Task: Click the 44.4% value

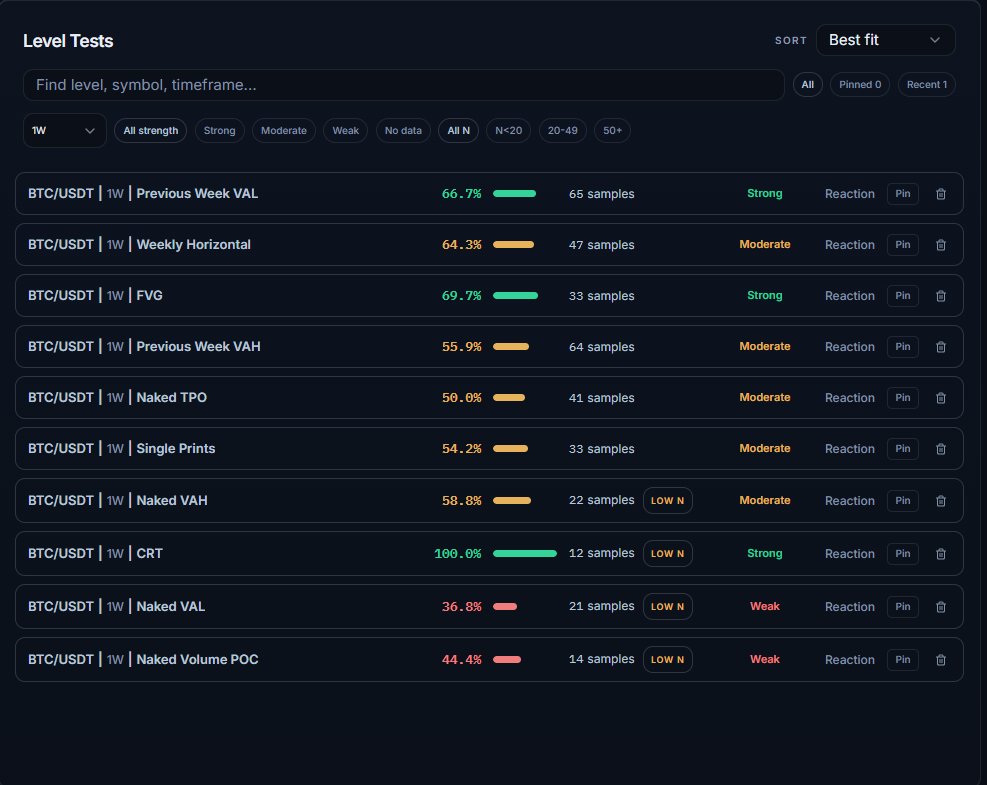Action: tap(461, 660)
